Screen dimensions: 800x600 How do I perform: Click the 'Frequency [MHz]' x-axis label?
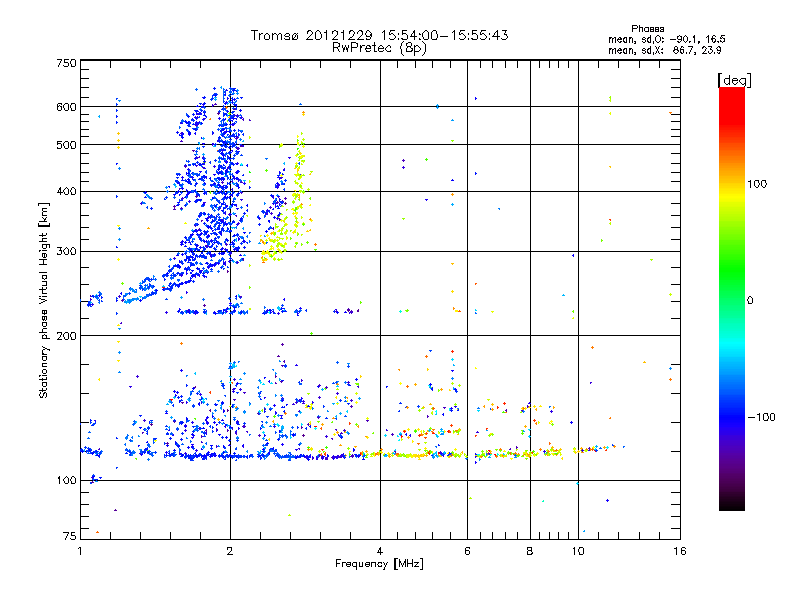click(379, 564)
